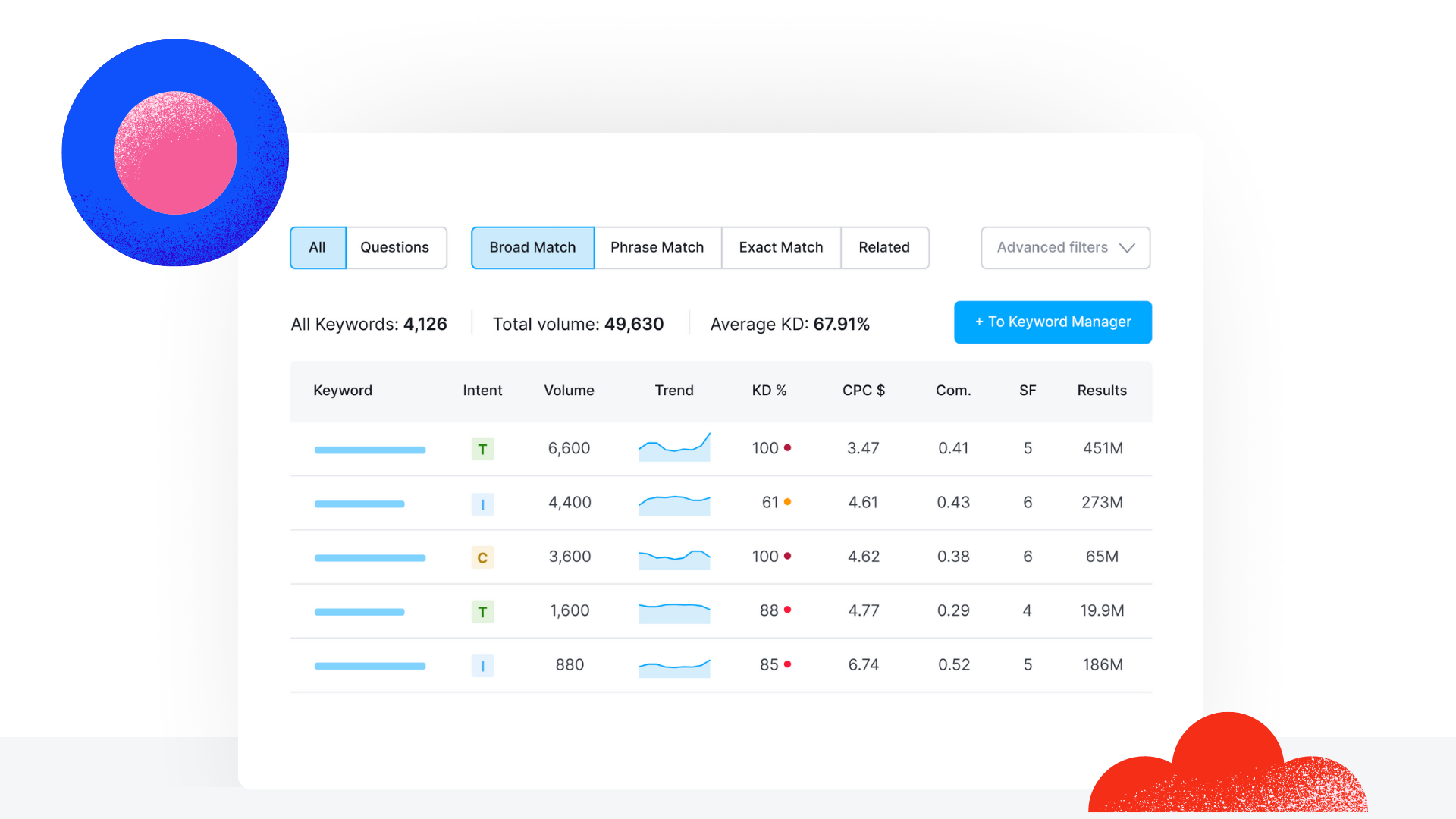Sort by the Results column header
This screenshot has width=1456, height=819.
1102,391
